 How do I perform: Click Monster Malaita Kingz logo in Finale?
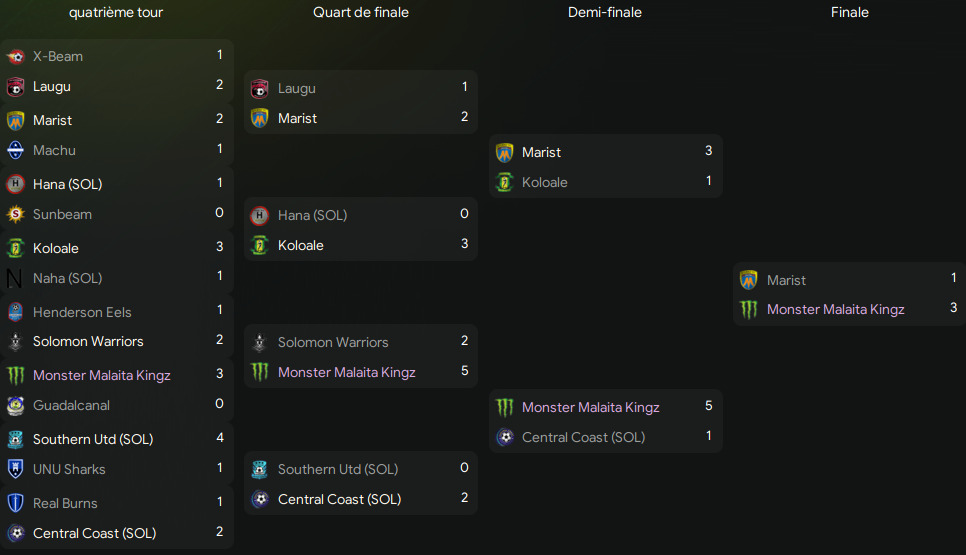[749, 309]
